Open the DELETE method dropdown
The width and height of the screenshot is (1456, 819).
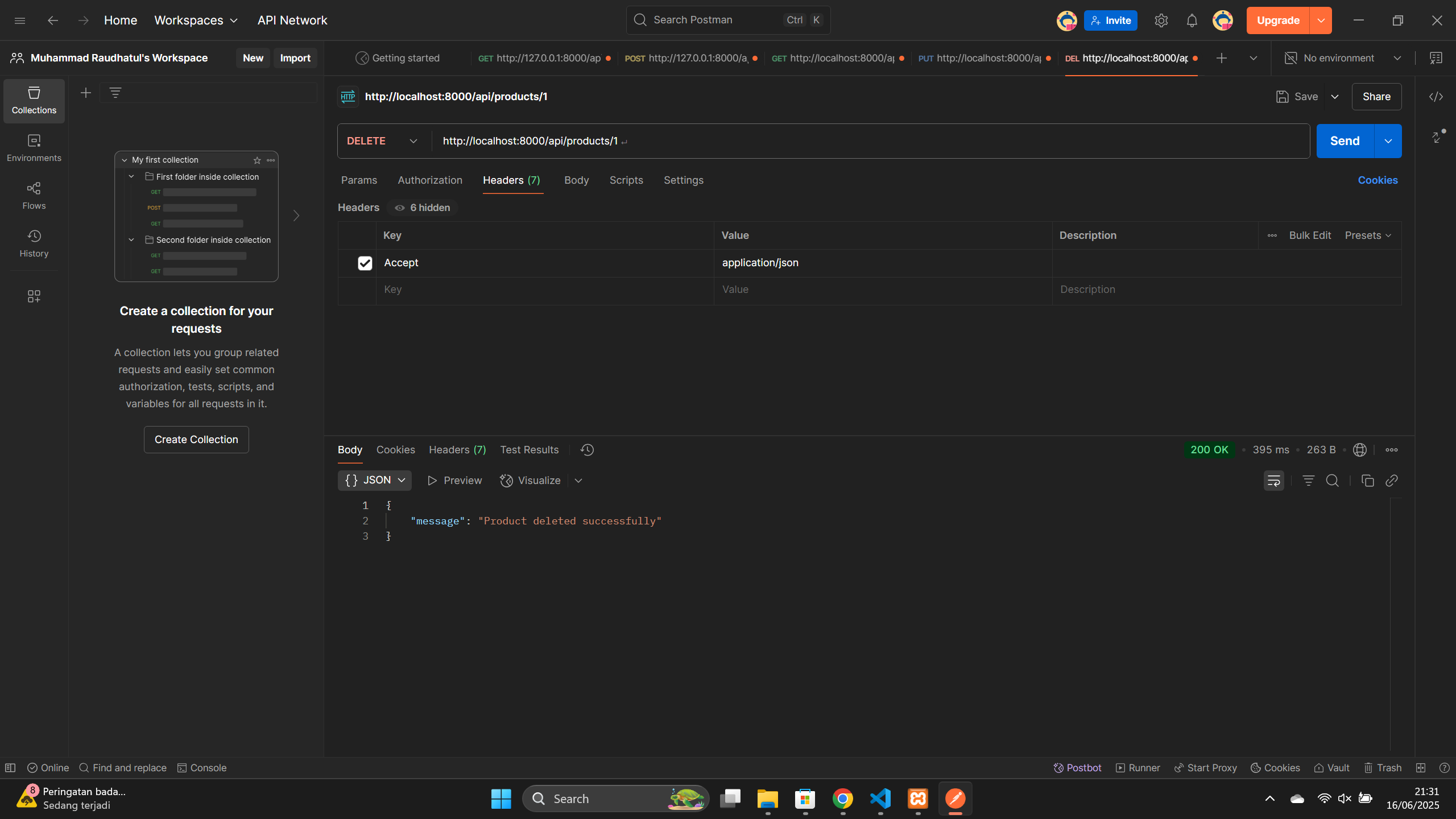[x=382, y=141]
